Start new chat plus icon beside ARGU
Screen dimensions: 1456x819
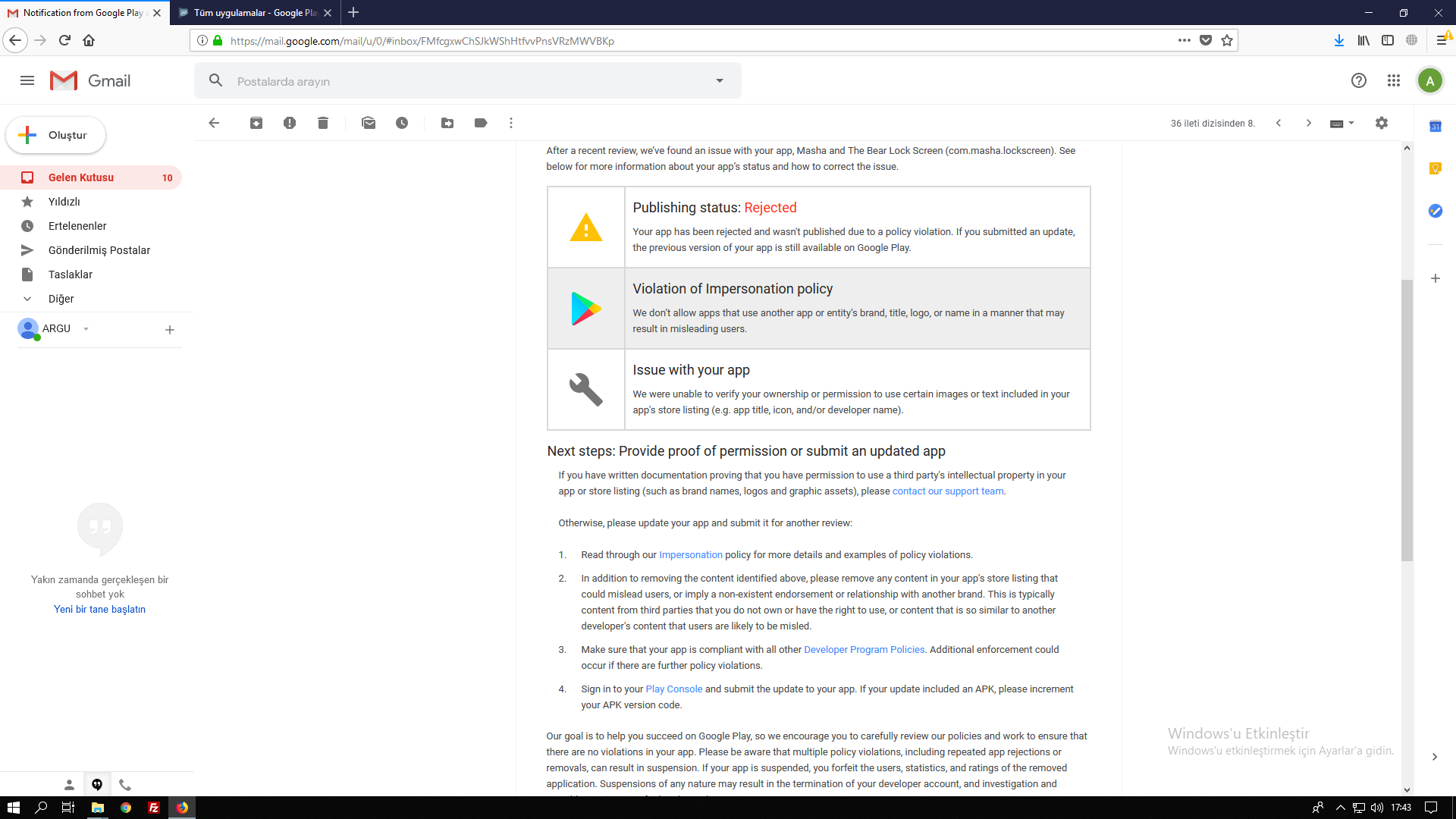pos(170,330)
